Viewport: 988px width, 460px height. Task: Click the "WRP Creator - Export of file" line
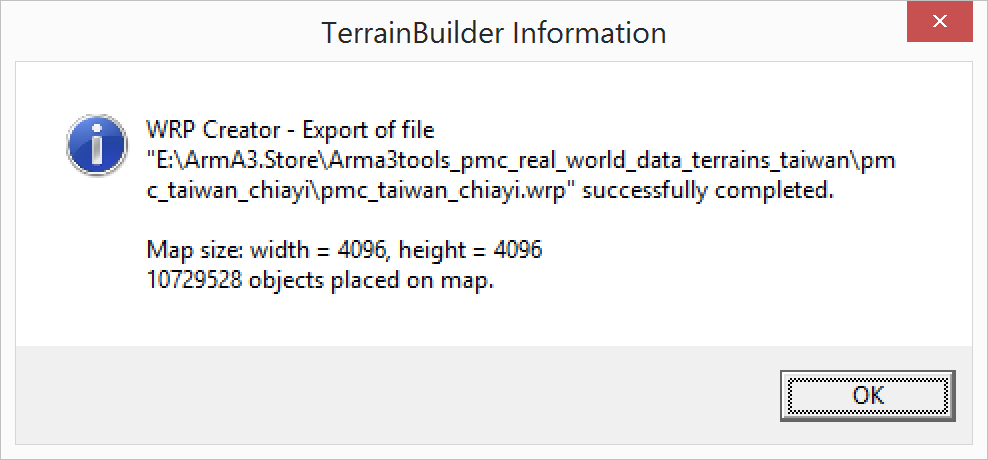[291, 130]
